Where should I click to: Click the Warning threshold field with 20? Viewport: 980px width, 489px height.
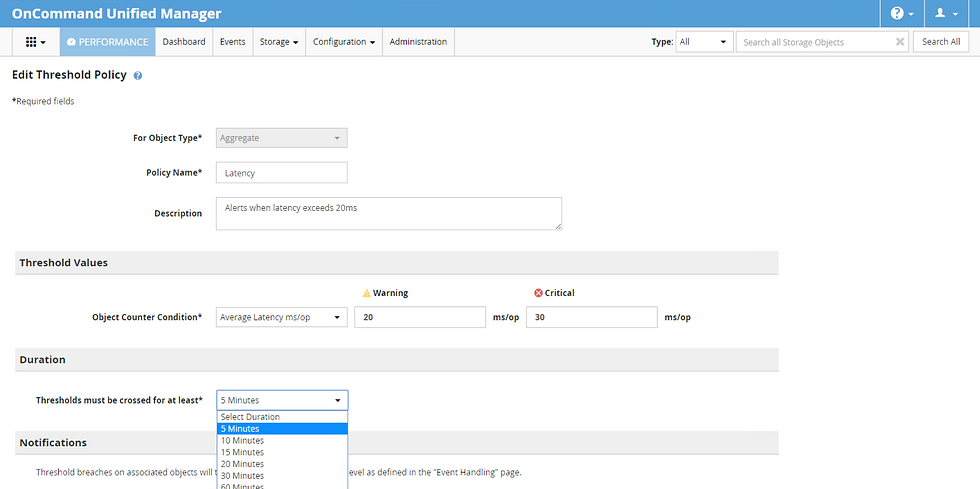[420, 317]
